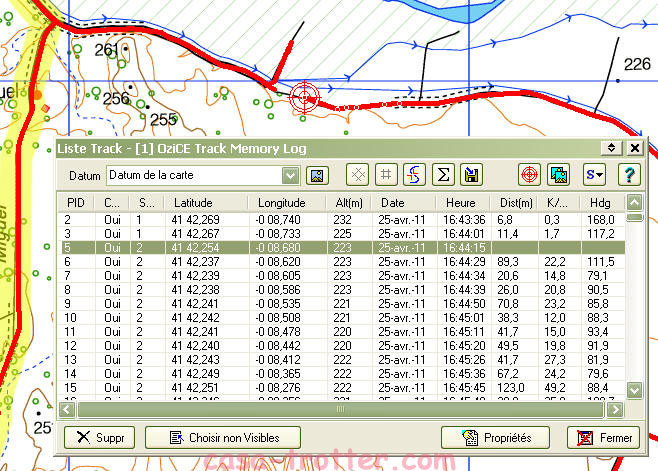Click the save floppy disk icon
This screenshot has width=658, height=471.
point(471,175)
